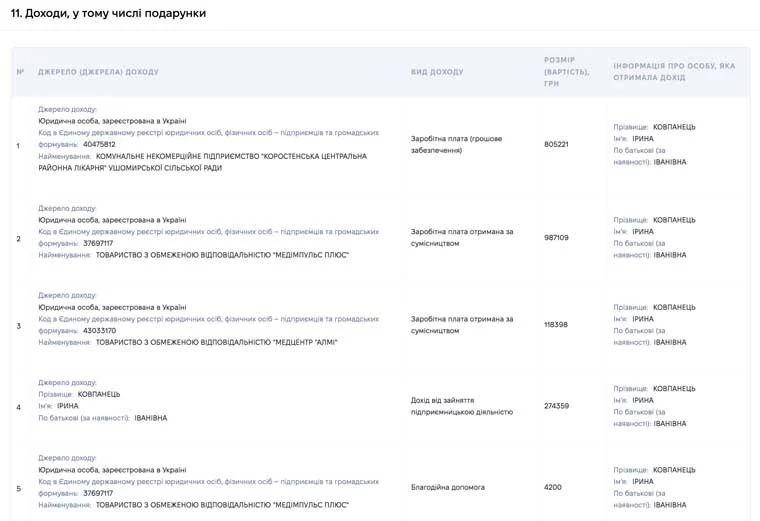Screen dimensions: 760x521
Task: Click 'Медімпульс плюс' company name in row 5
Action: (311, 505)
